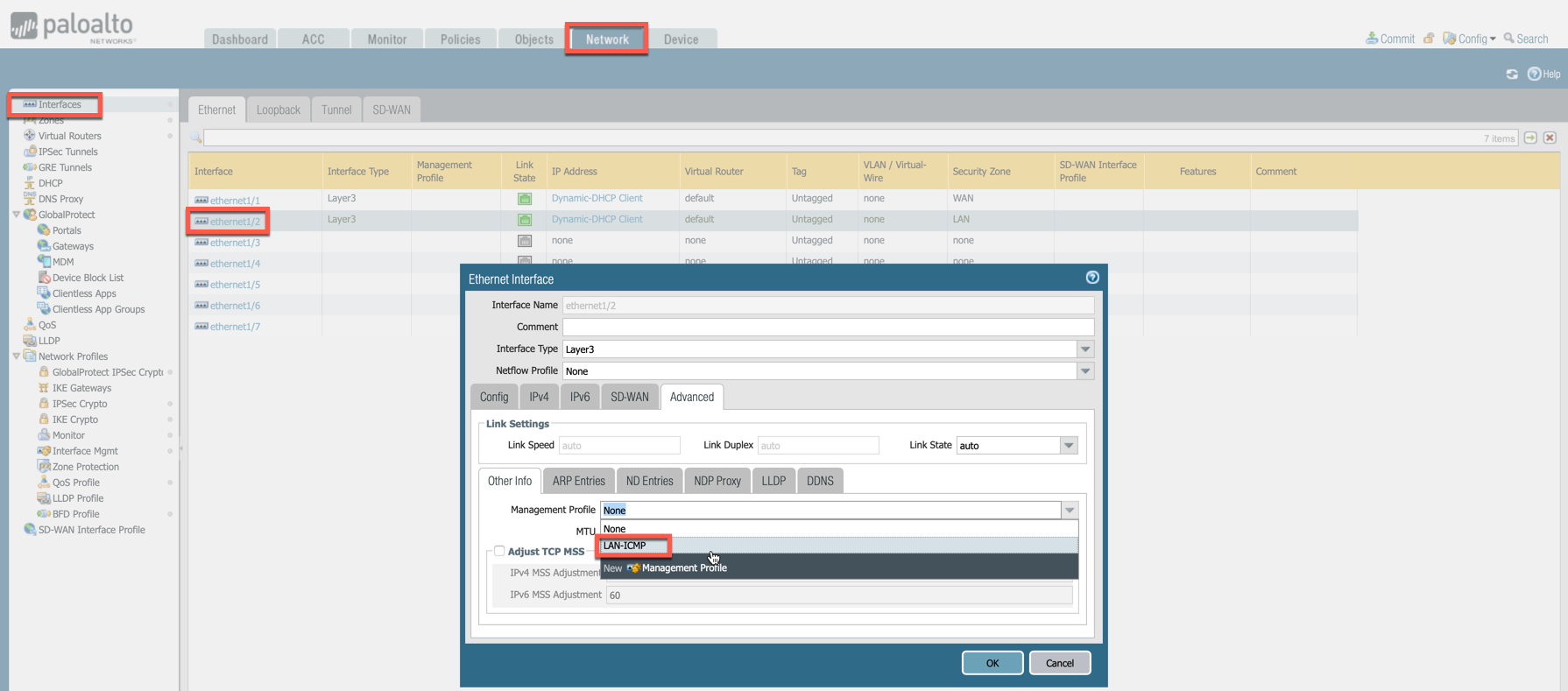Select the IPv4 tab in dialog
1568x691 pixels.
[539, 397]
